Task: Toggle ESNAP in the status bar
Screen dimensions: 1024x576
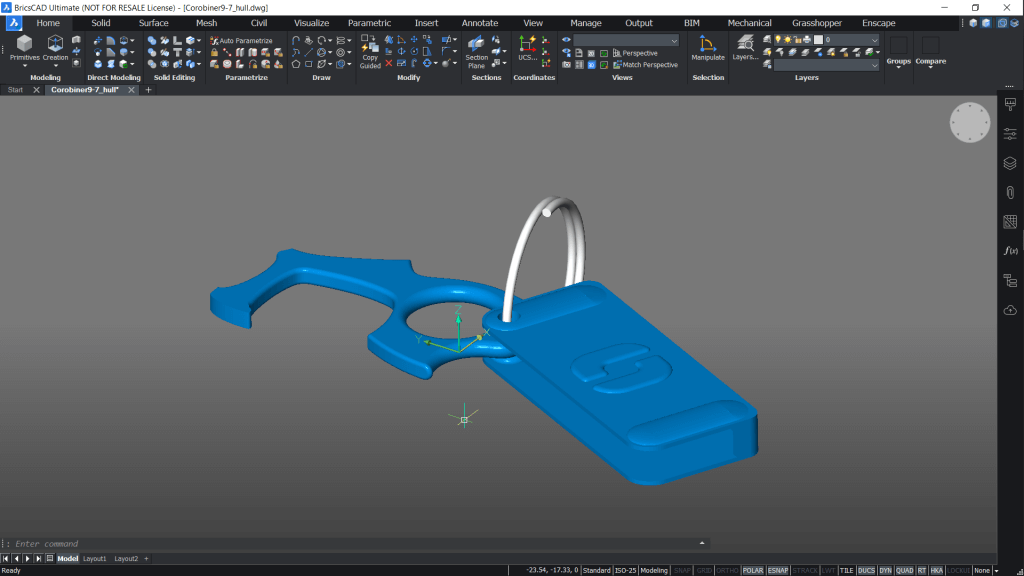Action: [777, 568]
